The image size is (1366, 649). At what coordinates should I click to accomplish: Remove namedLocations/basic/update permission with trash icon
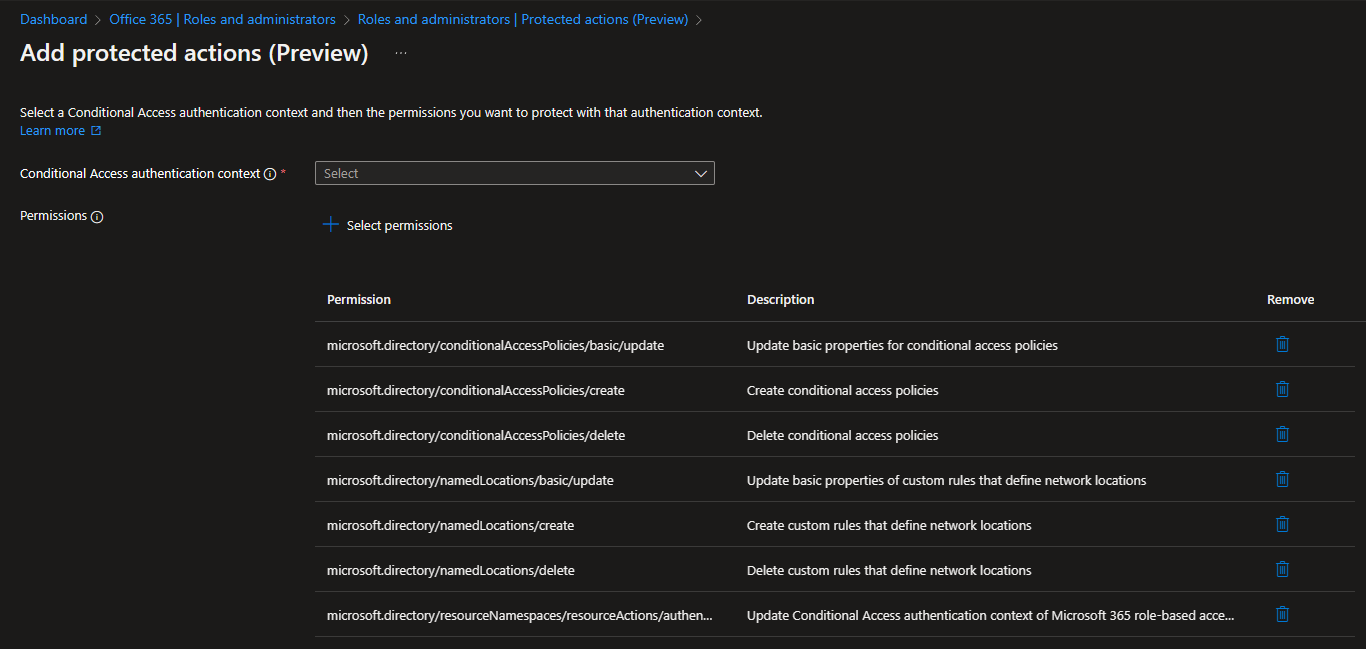(x=1282, y=479)
